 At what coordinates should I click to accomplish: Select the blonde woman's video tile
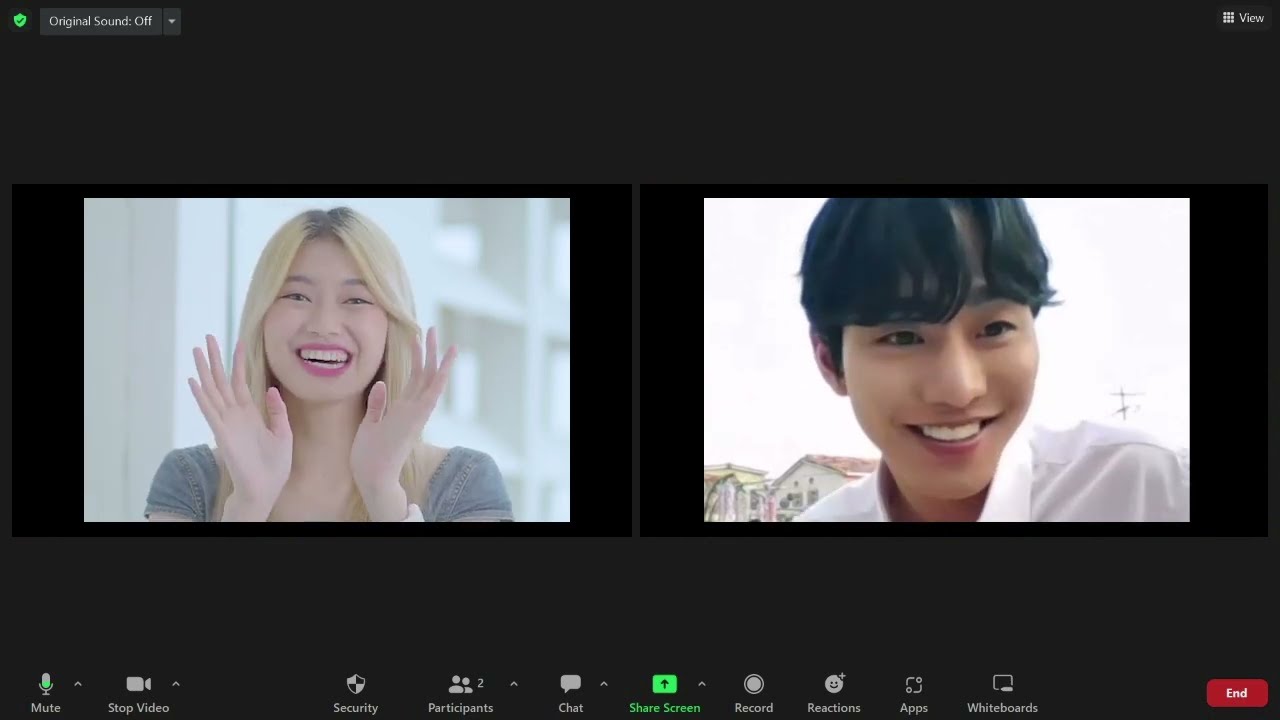click(x=322, y=360)
